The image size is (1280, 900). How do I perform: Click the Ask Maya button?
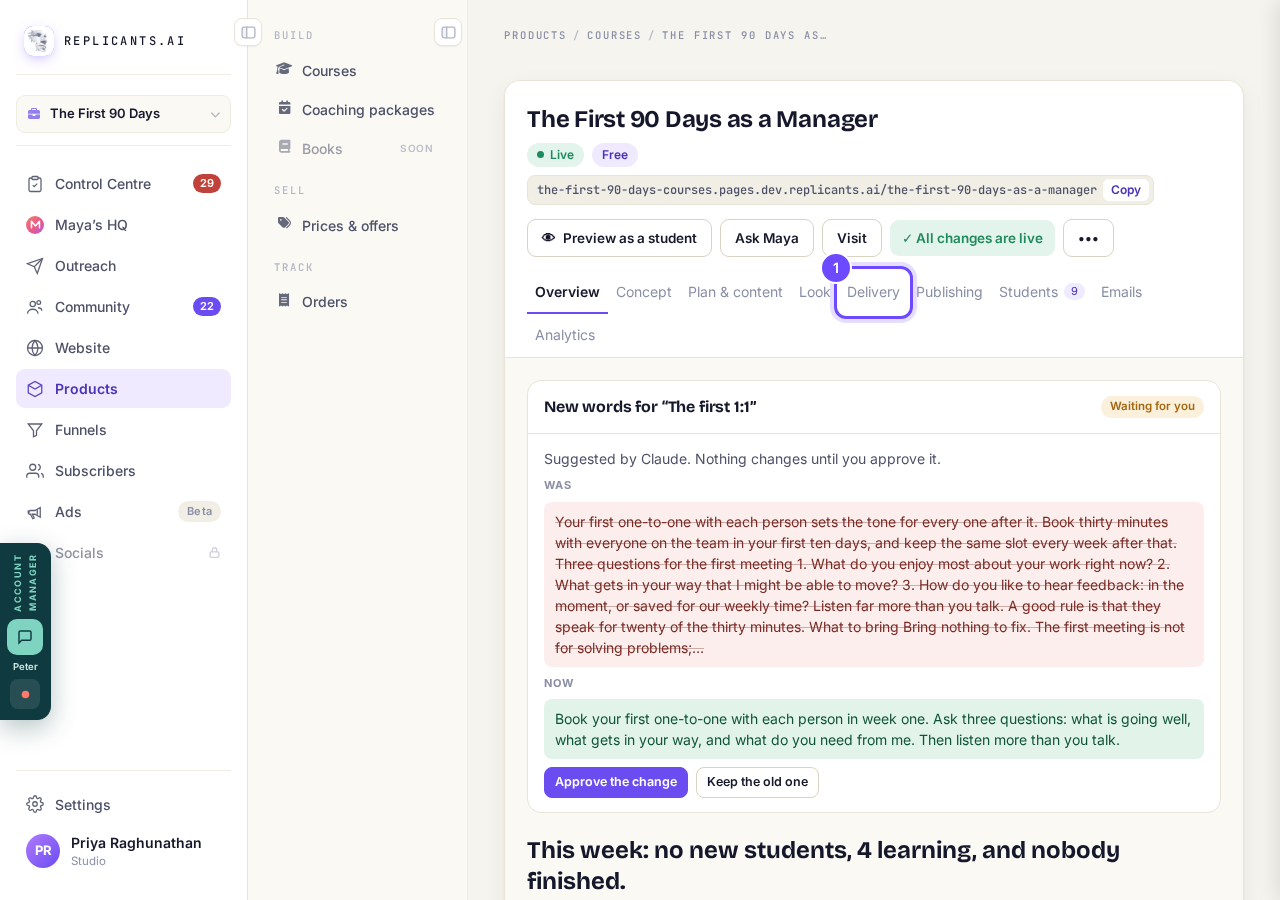[x=767, y=238]
